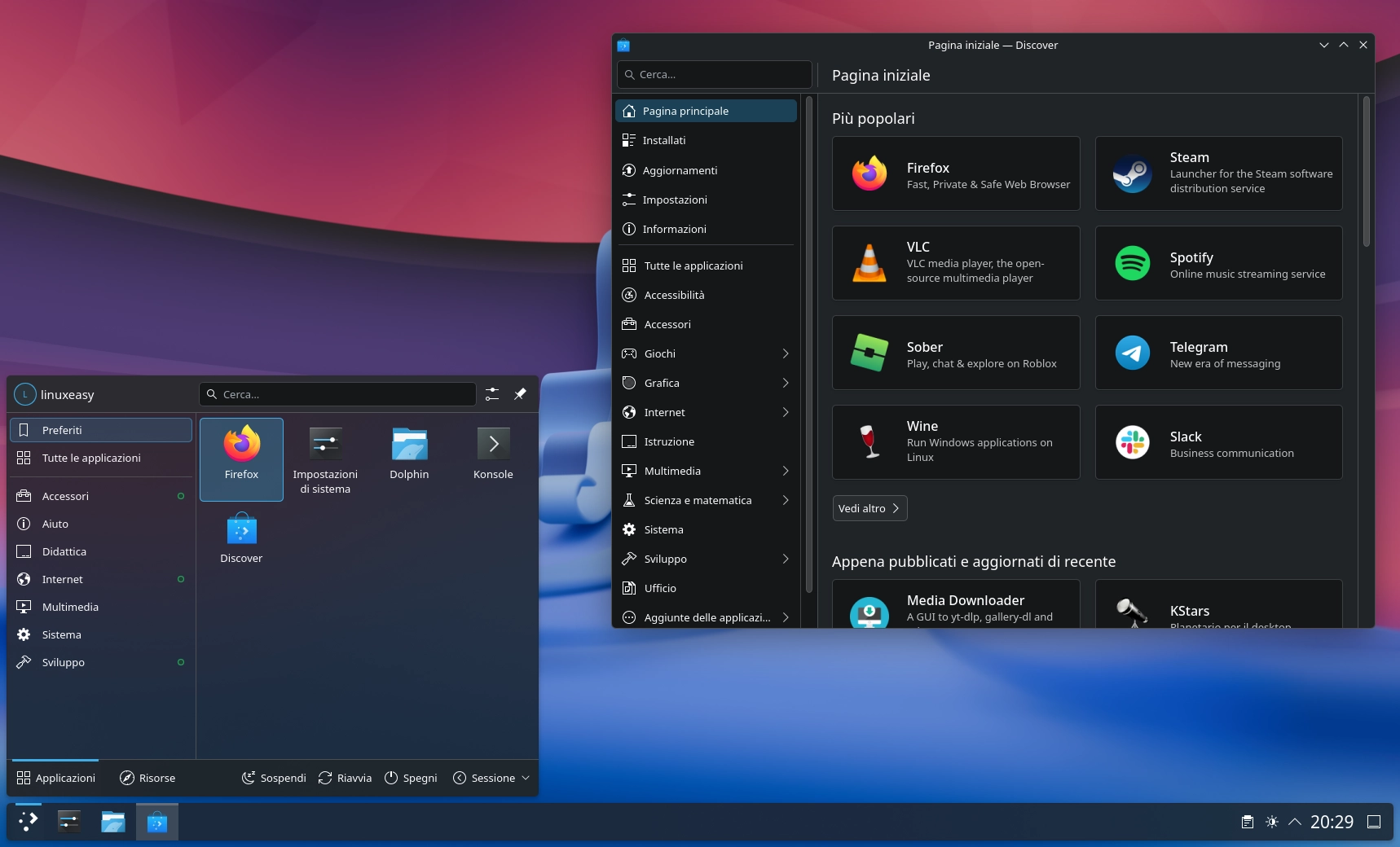
Task: Open Didattica category in the launcher
Action: (101, 551)
